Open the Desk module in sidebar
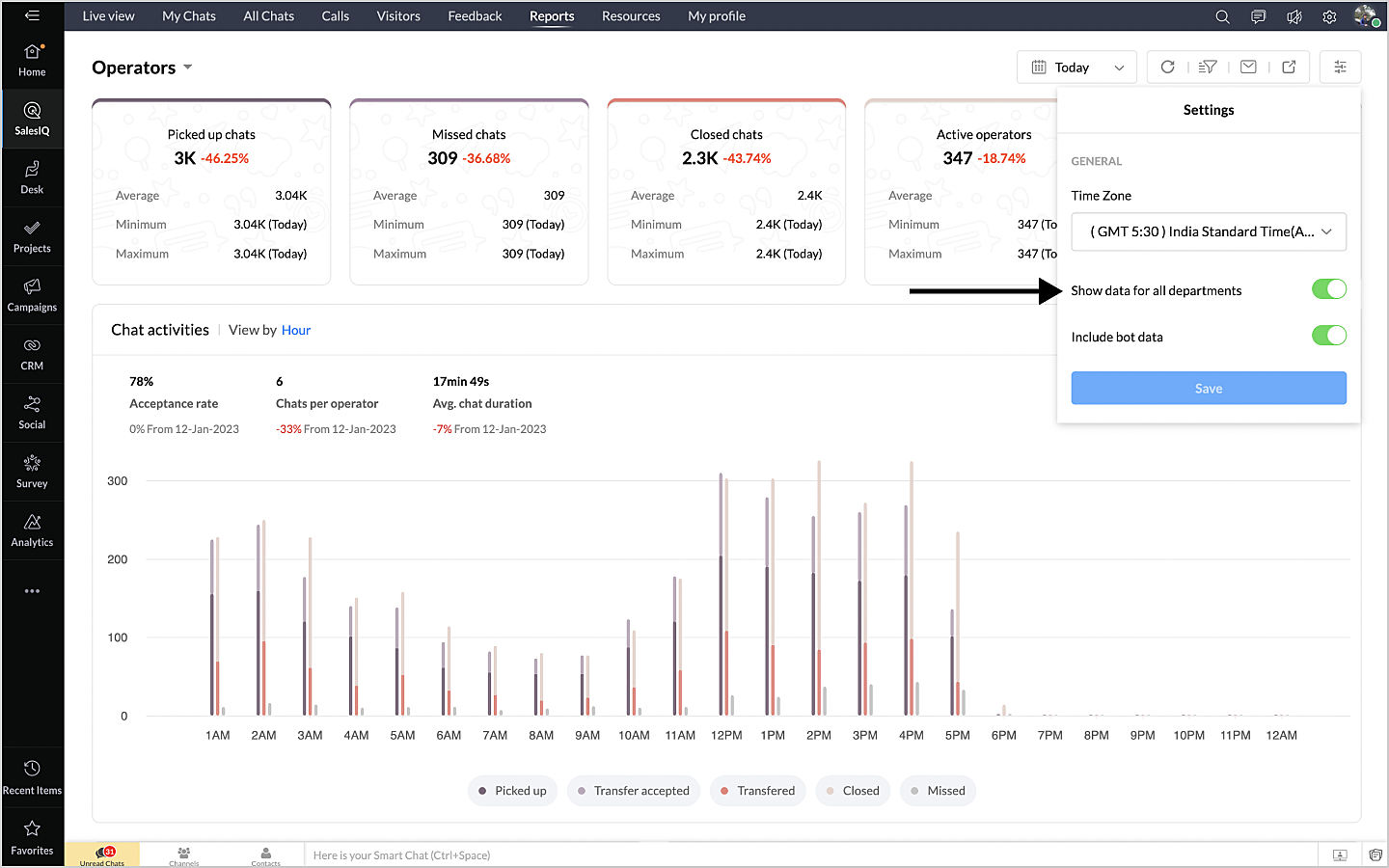The image size is (1389, 868). pyautogui.click(x=32, y=177)
